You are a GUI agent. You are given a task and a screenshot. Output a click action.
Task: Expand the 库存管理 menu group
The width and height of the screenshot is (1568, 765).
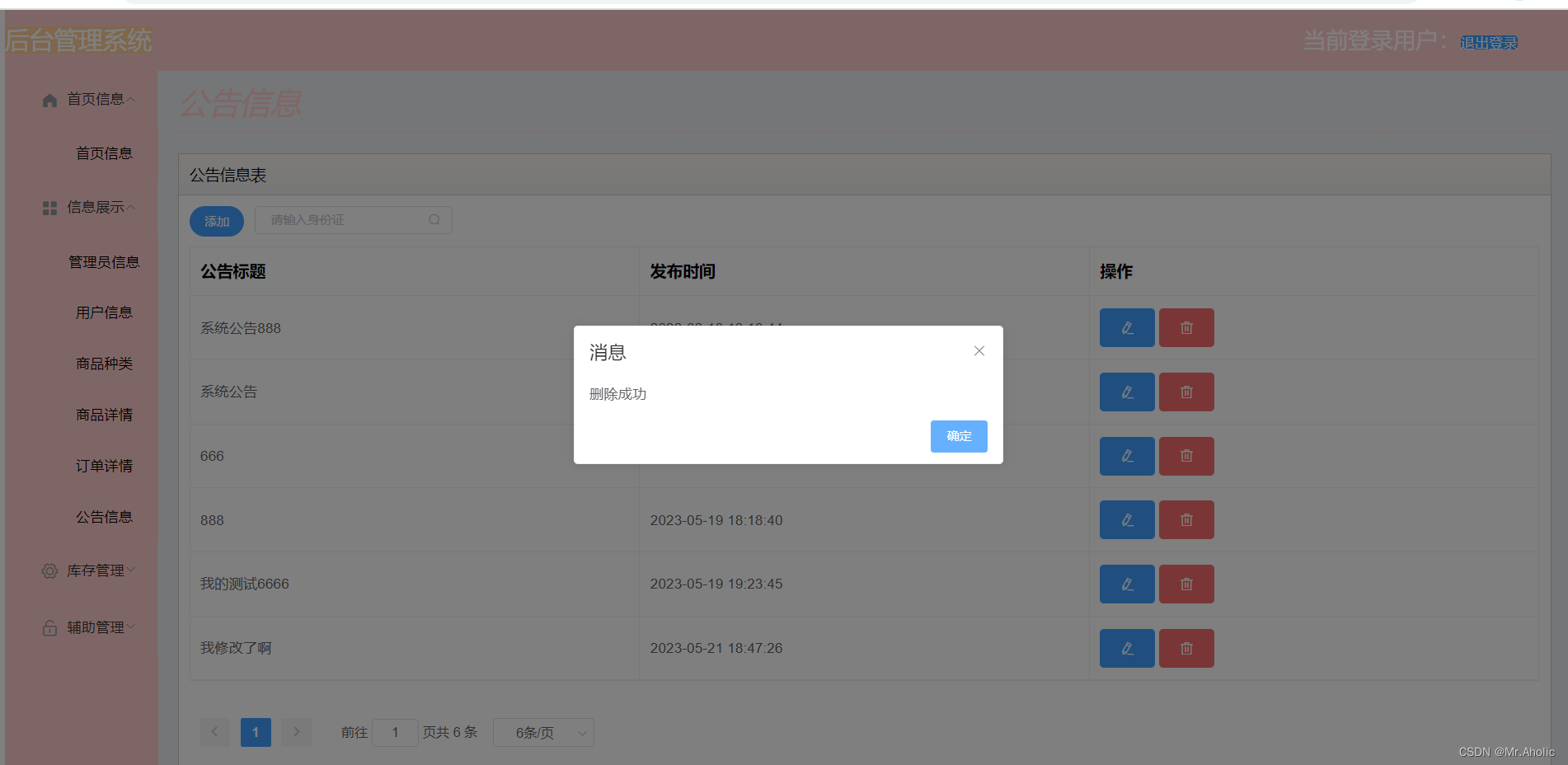(x=131, y=570)
